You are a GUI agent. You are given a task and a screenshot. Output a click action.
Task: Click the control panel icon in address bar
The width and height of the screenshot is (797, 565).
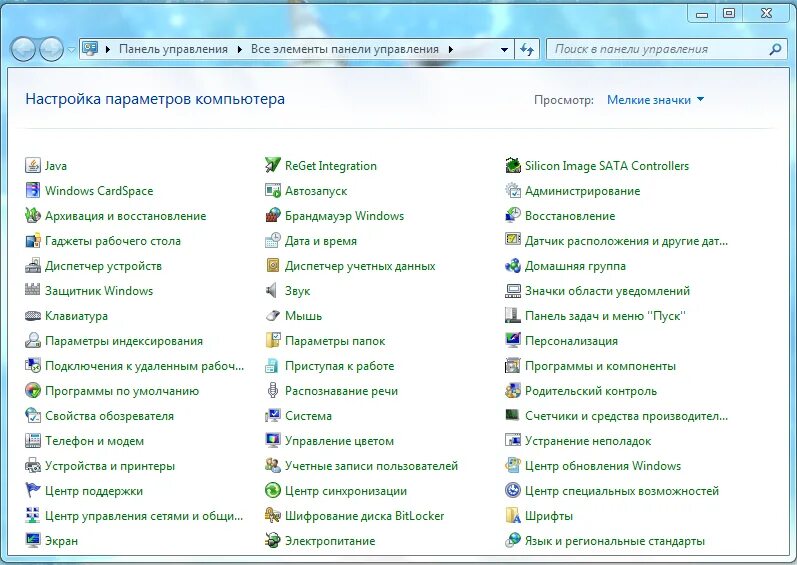tap(90, 49)
